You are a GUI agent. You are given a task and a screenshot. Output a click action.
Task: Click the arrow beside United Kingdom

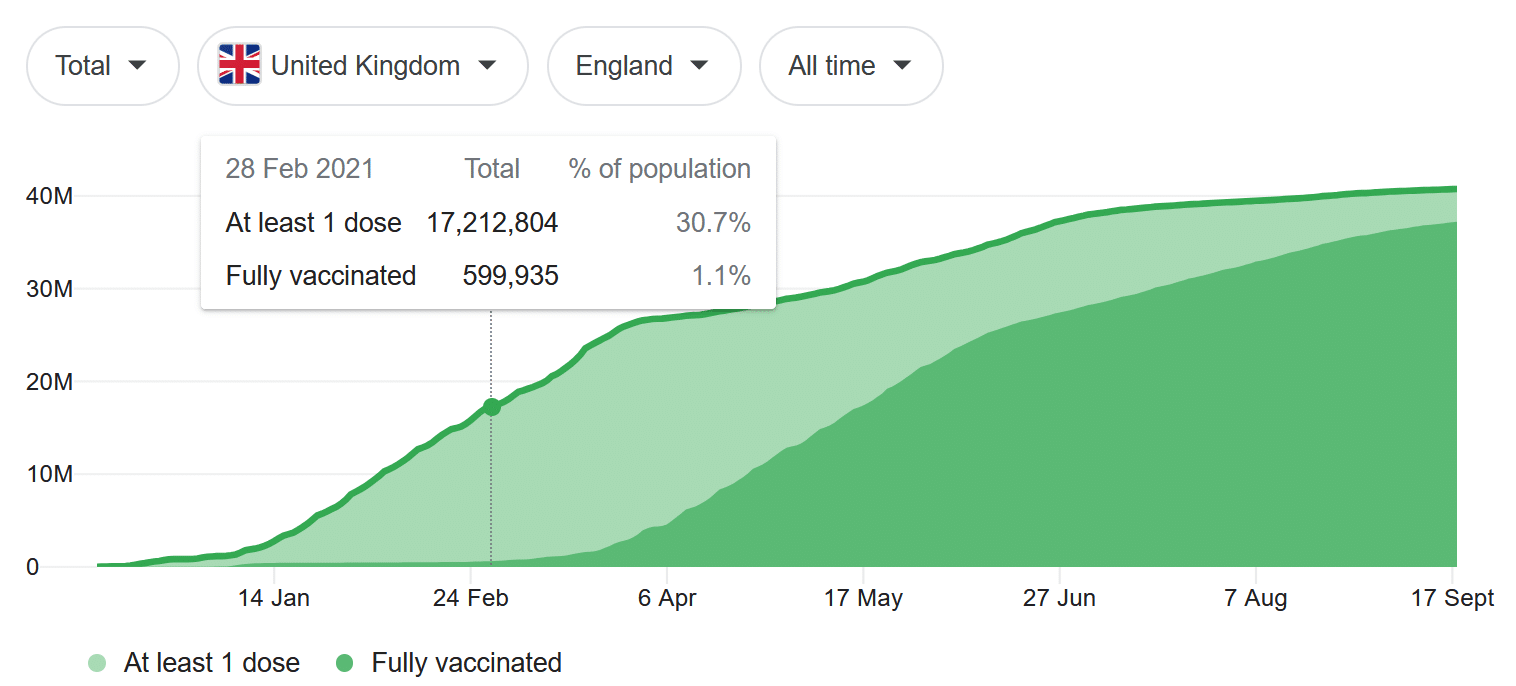click(x=487, y=66)
